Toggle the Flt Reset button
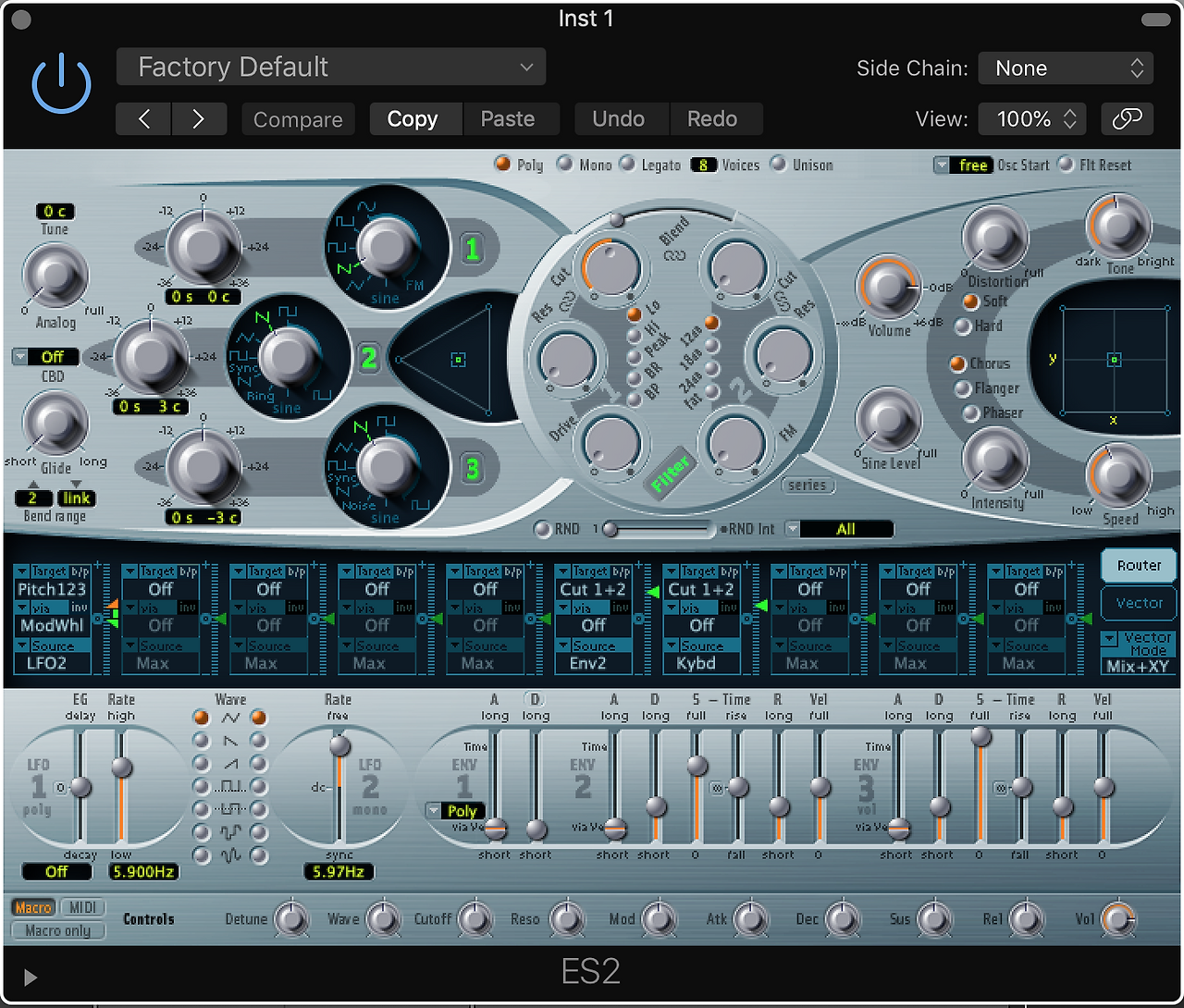This screenshot has height=1008, width=1184. point(1066,164)
